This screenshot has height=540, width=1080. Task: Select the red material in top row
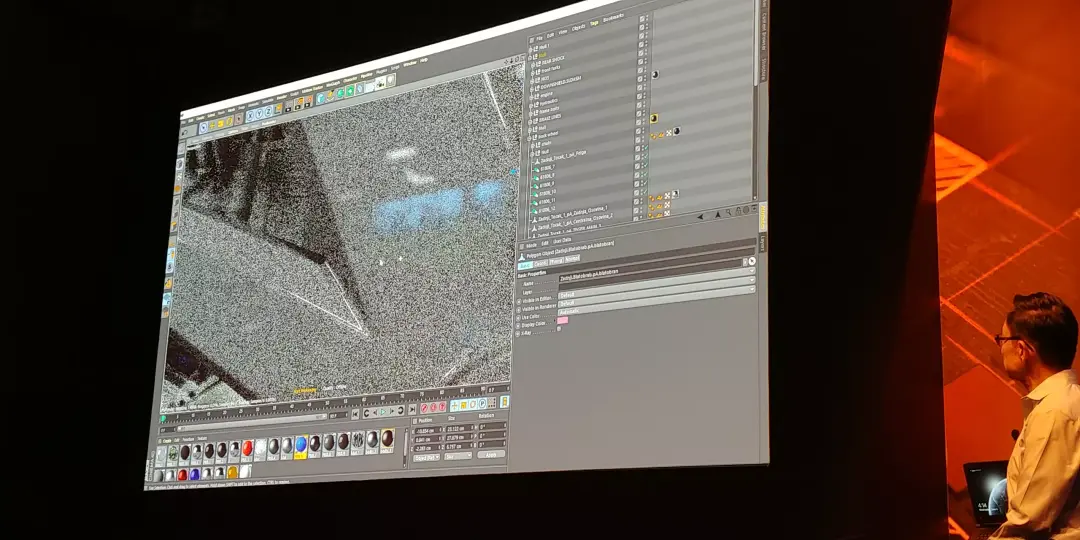pyautogui.click(x=247, y=448)
